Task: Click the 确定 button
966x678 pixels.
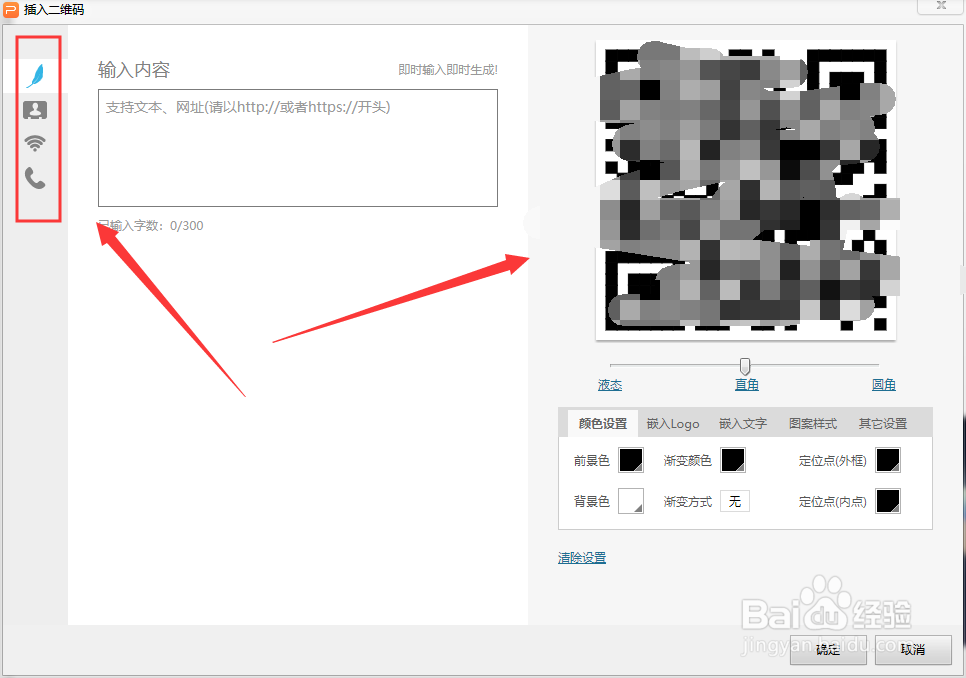Action: [828, 649]
